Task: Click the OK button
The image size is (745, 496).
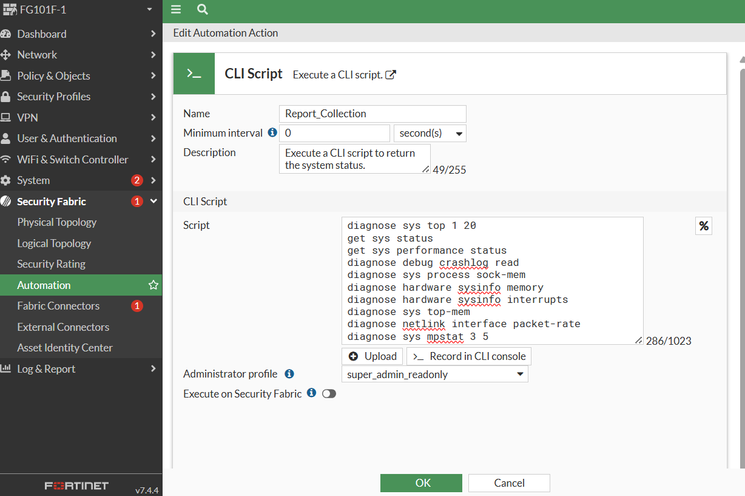Action: pyautogui.click(x=421, y=483)
